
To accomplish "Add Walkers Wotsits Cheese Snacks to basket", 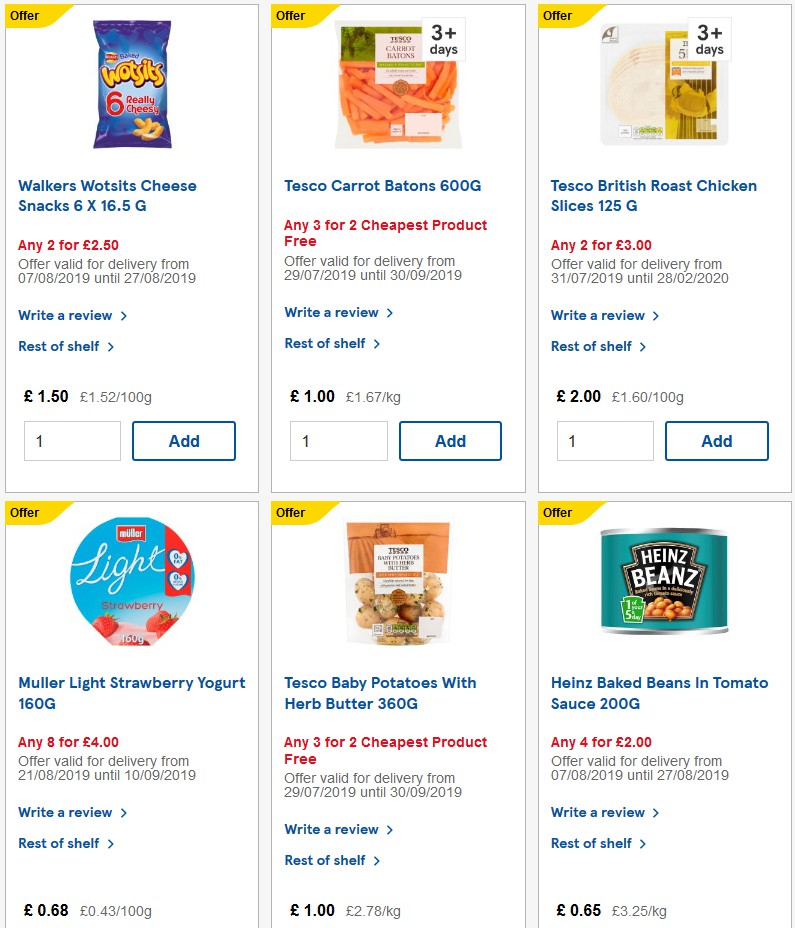I will click(183, 440).
